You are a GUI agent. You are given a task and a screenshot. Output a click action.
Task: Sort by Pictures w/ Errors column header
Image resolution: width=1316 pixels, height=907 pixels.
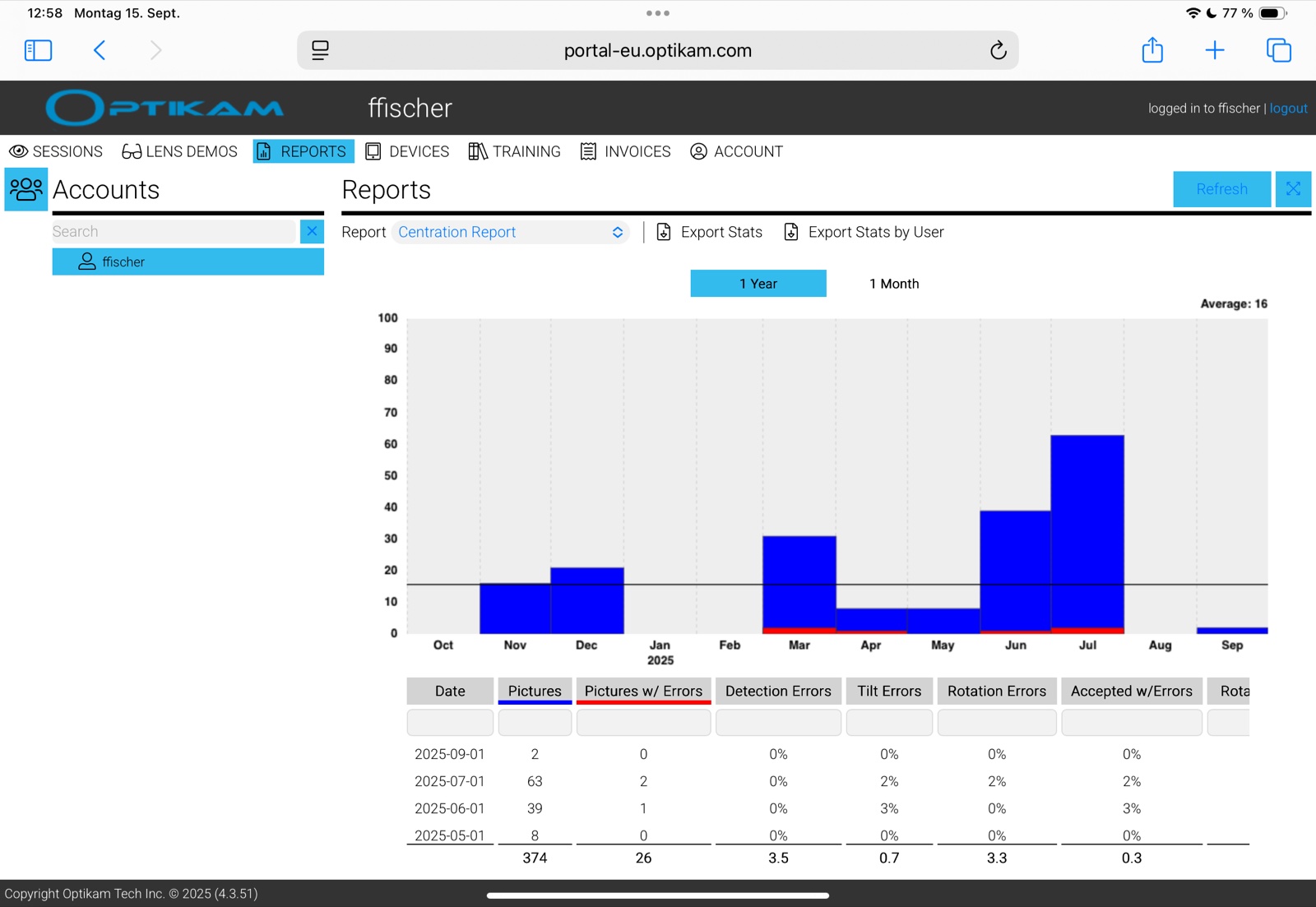643,691
